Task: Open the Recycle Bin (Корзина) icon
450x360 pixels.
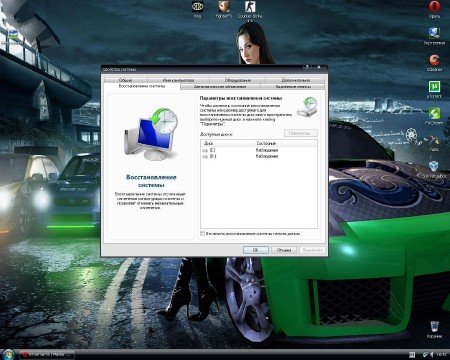Action: (434, 329)
